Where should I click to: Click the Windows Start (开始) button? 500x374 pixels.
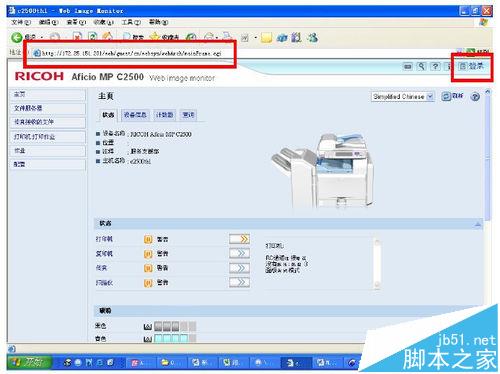point(29,362)
